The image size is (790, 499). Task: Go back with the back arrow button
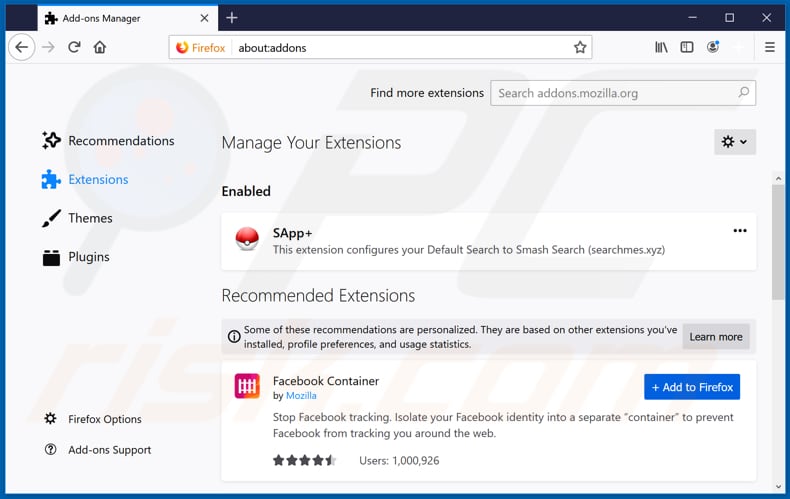(x=21, y=47)
